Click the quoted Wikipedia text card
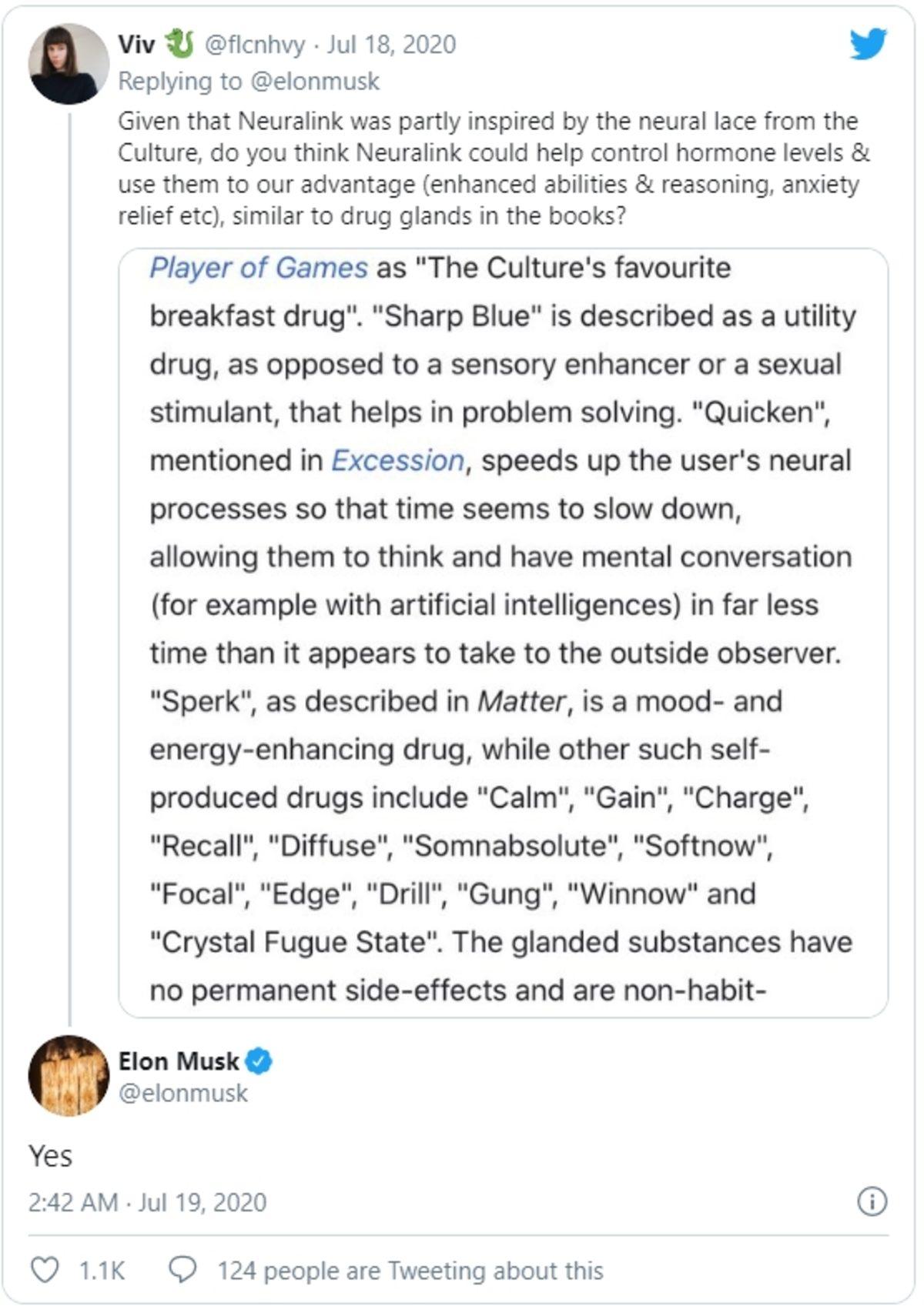 pos(500,616)
